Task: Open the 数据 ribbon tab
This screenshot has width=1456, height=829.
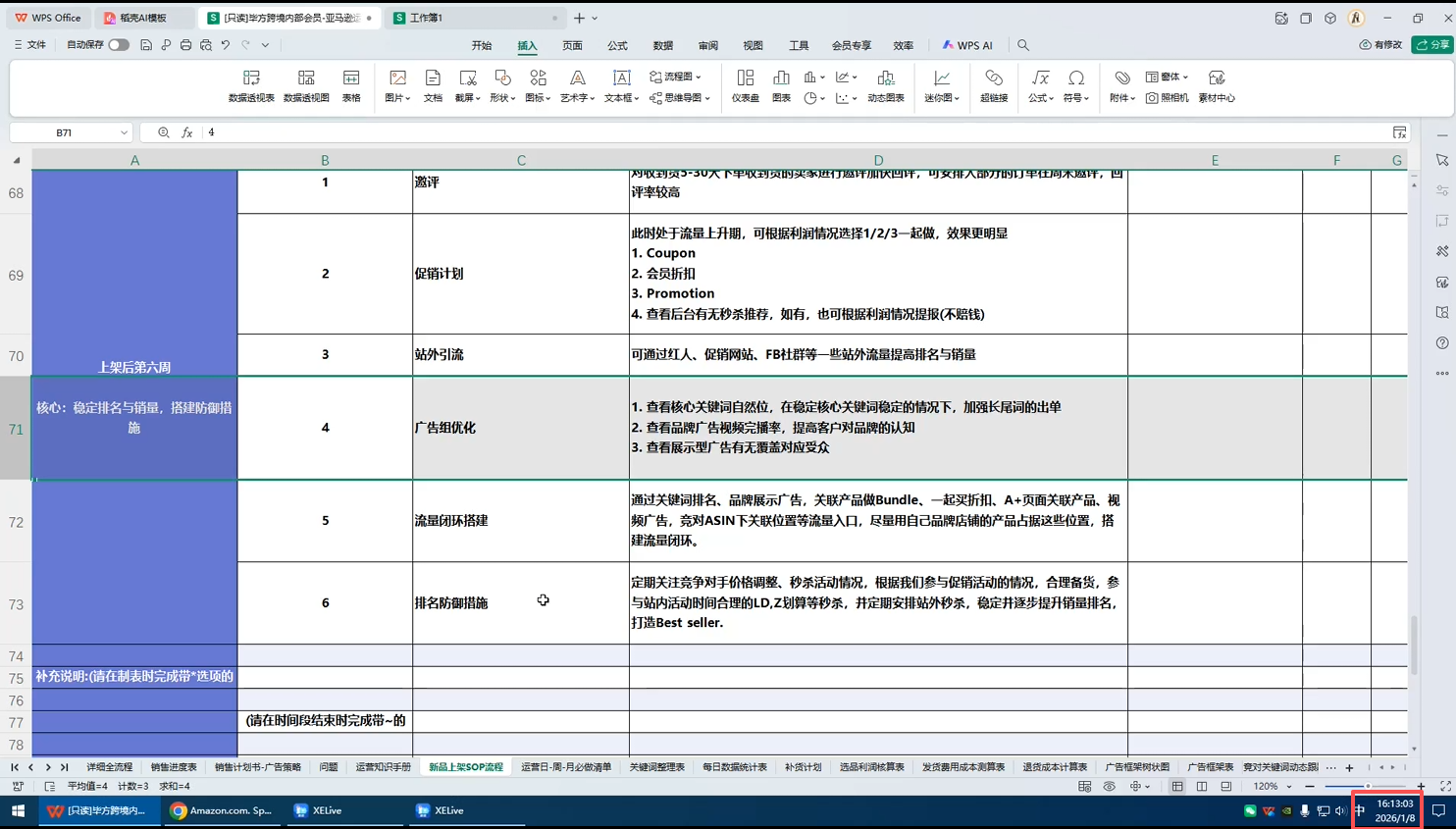Action: (x=662, y=45)
